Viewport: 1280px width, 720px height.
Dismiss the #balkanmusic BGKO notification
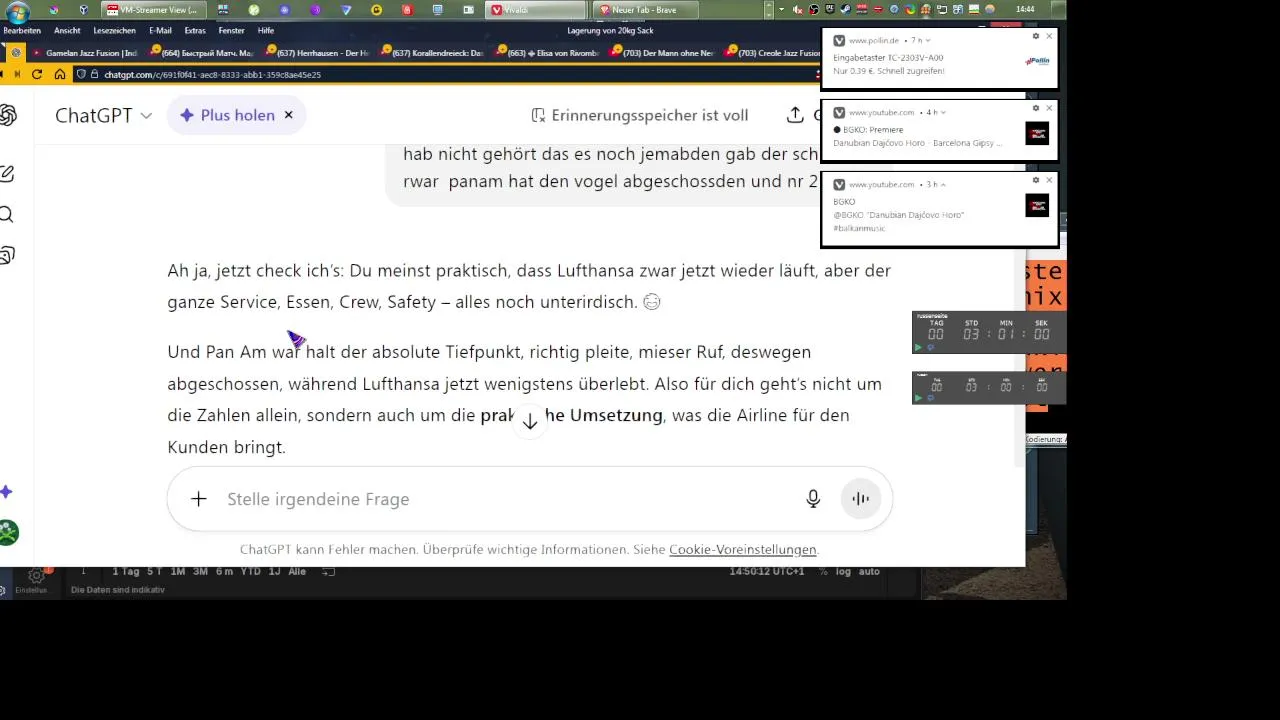pos(1049,180)
